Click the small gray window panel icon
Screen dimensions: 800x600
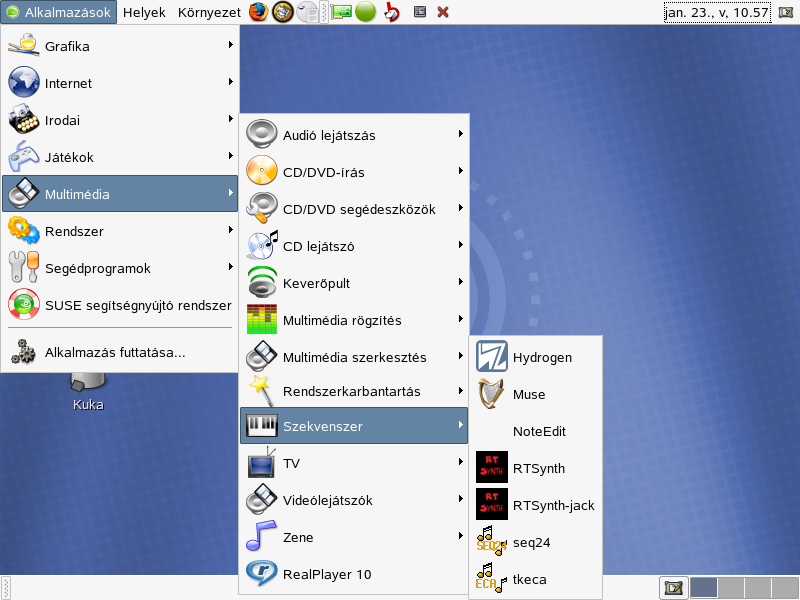tap(420, 11)
